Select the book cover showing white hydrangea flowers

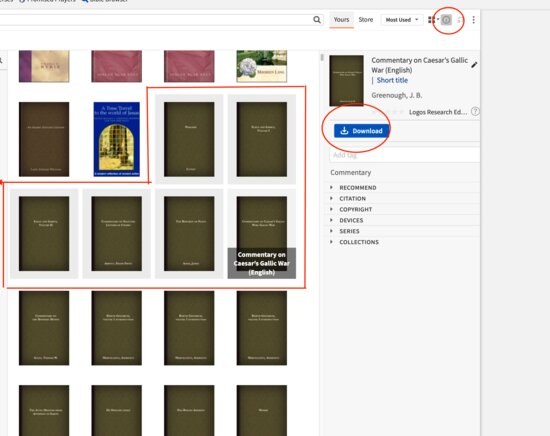coord(262,66)
